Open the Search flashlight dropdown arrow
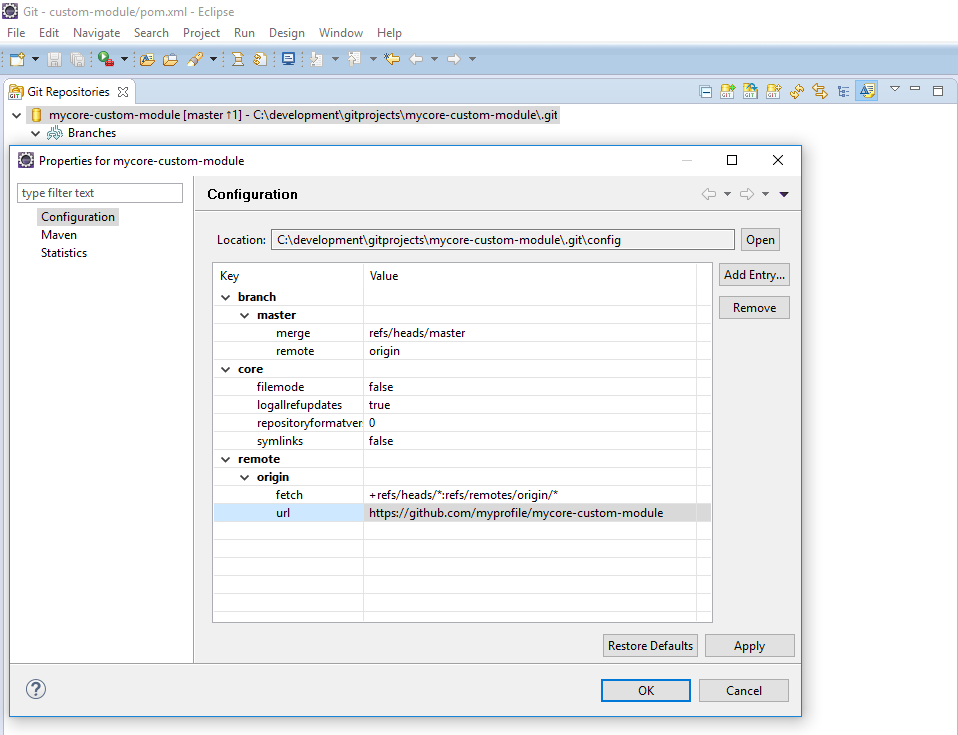This screenshot has height=735, width=958. pos(213,59)
